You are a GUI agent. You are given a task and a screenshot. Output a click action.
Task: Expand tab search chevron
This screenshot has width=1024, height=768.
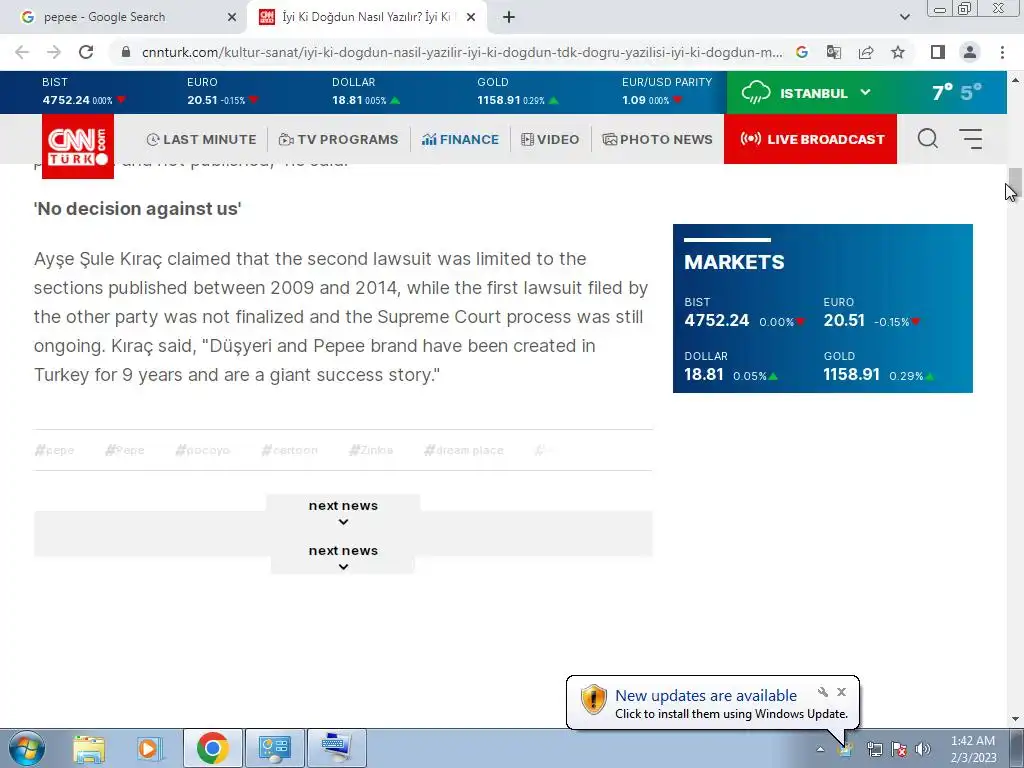pyautogui.click(x=904, y=17)
